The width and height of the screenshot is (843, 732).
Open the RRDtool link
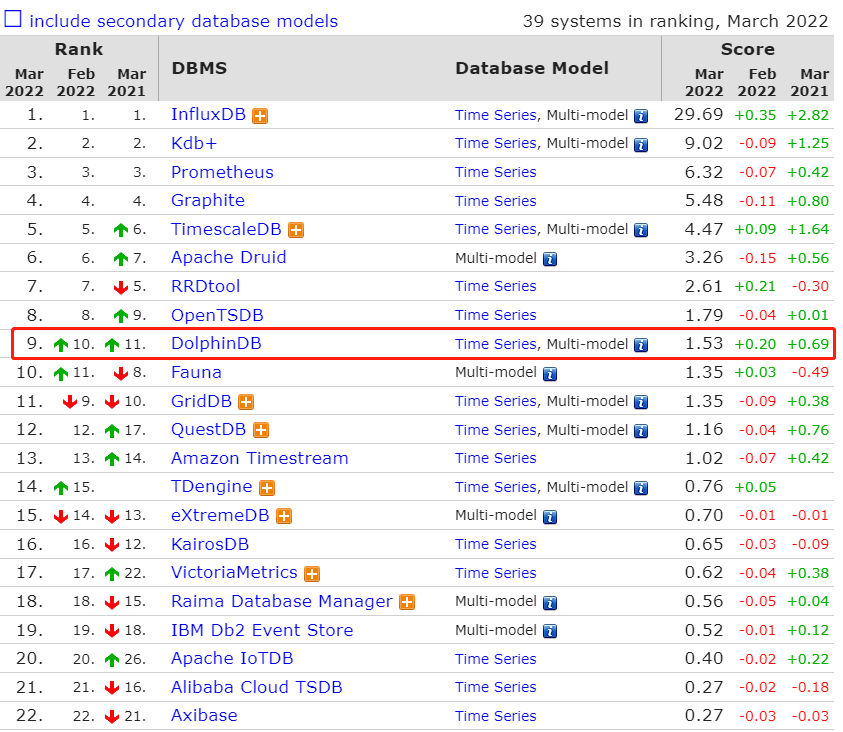click(x=205, y=286)
